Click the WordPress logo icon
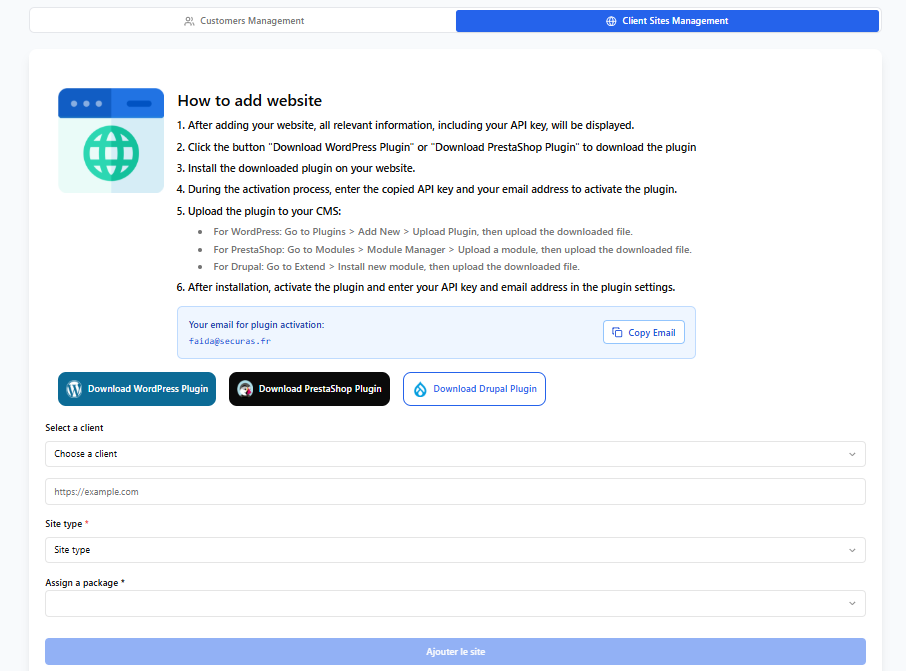The width and height of the screenshot is (906, 671). (75, 389)
